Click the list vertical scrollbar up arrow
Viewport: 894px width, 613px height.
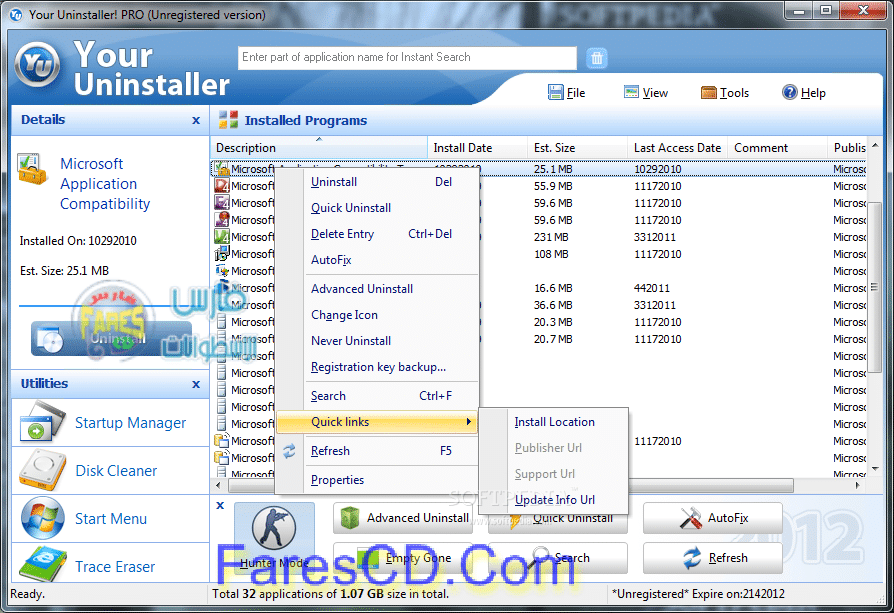(875, 143)
